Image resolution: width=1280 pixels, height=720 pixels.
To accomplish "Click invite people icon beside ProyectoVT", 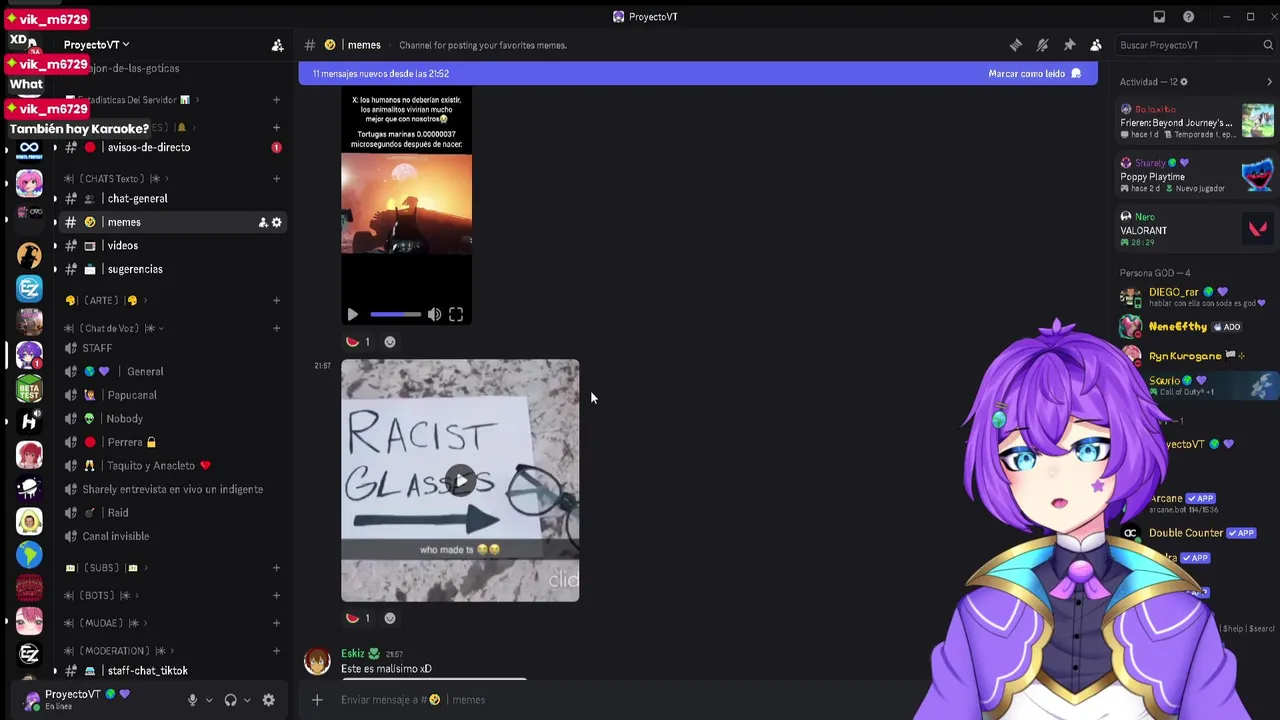I will pos(277,45).
